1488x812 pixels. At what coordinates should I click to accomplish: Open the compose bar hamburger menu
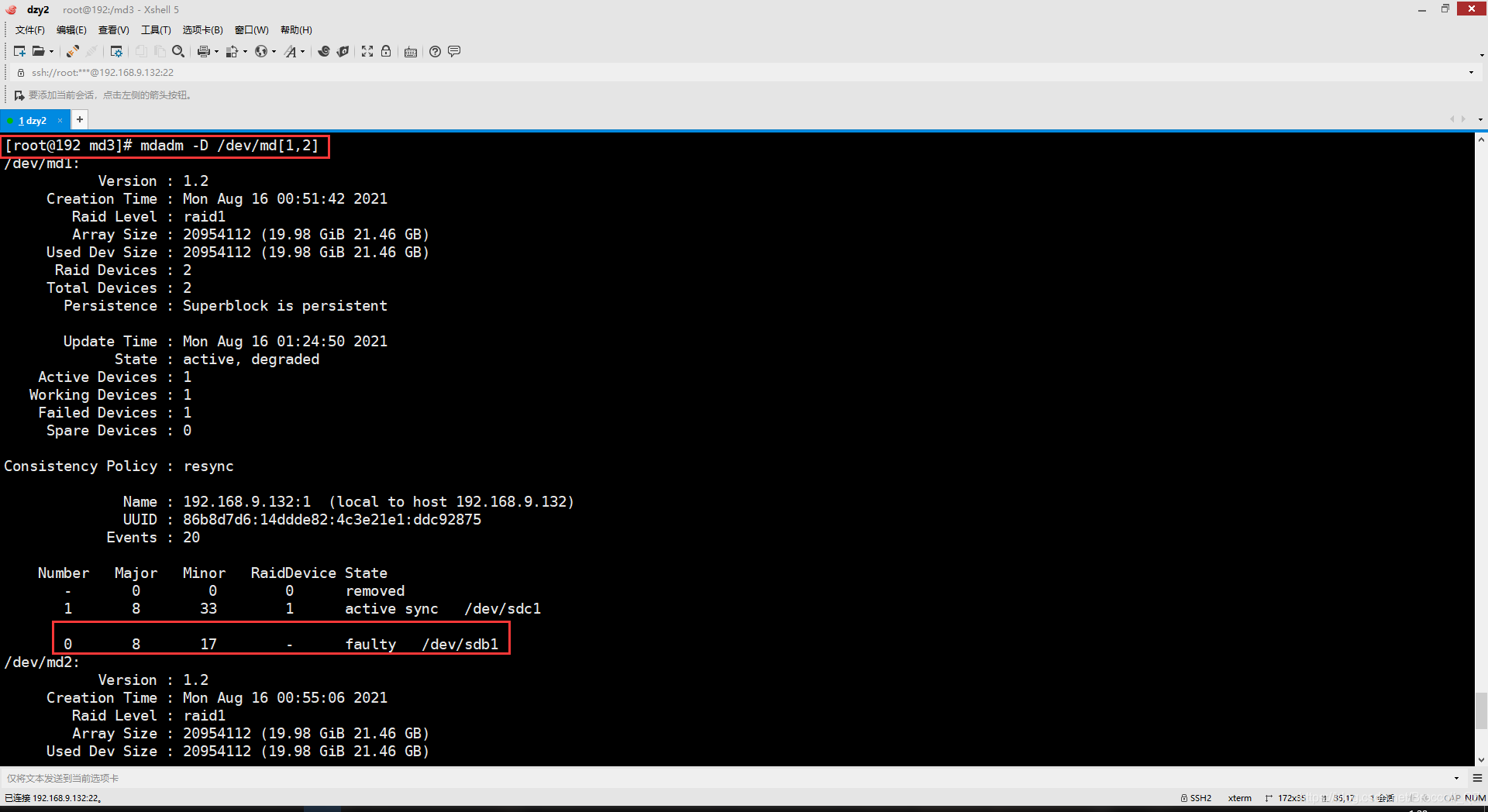1477,778
